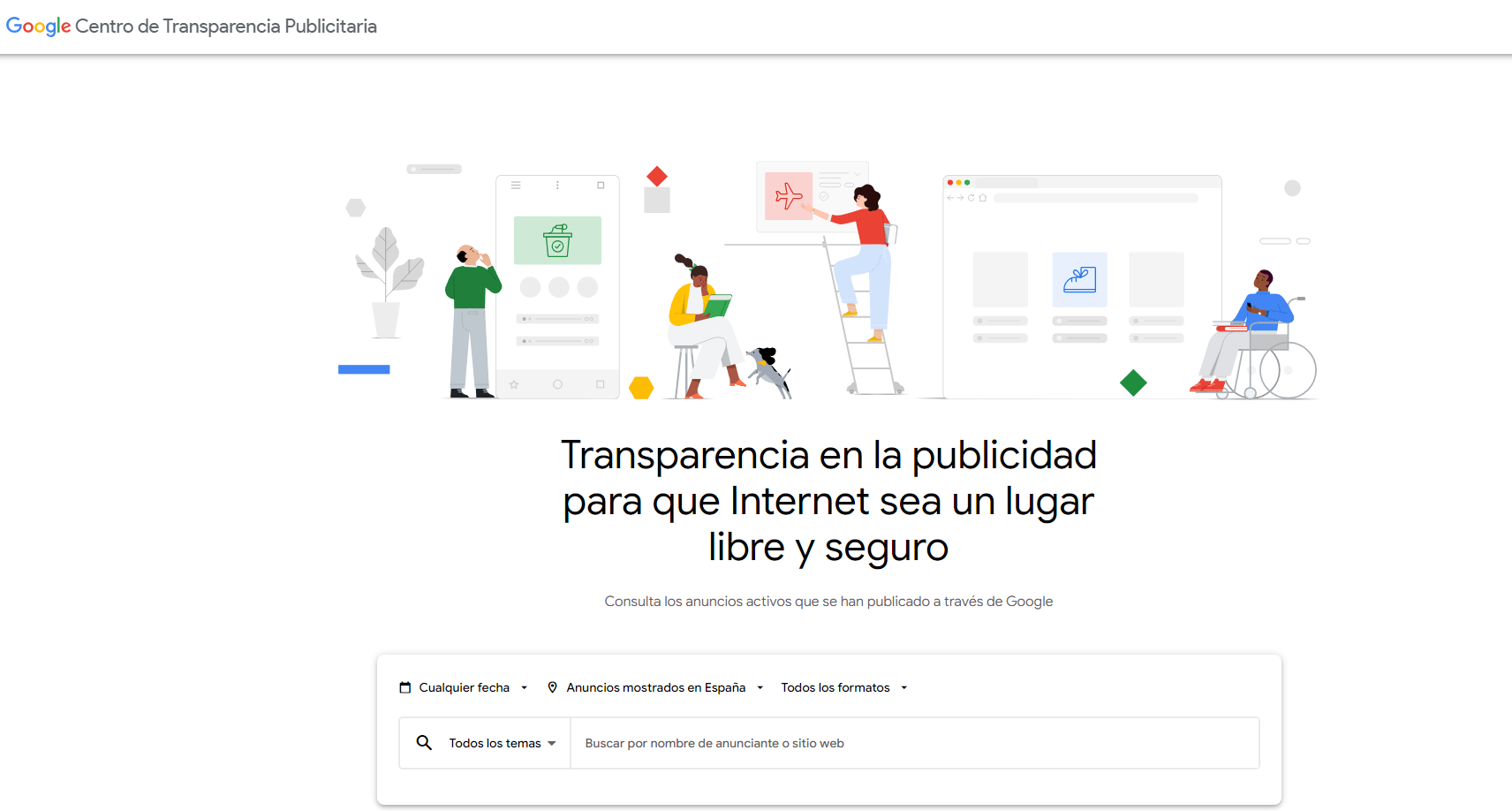This screenshot has height=811, width=1512.
Task: Click the hero illustration of people and ads
Action: [828, 280]
